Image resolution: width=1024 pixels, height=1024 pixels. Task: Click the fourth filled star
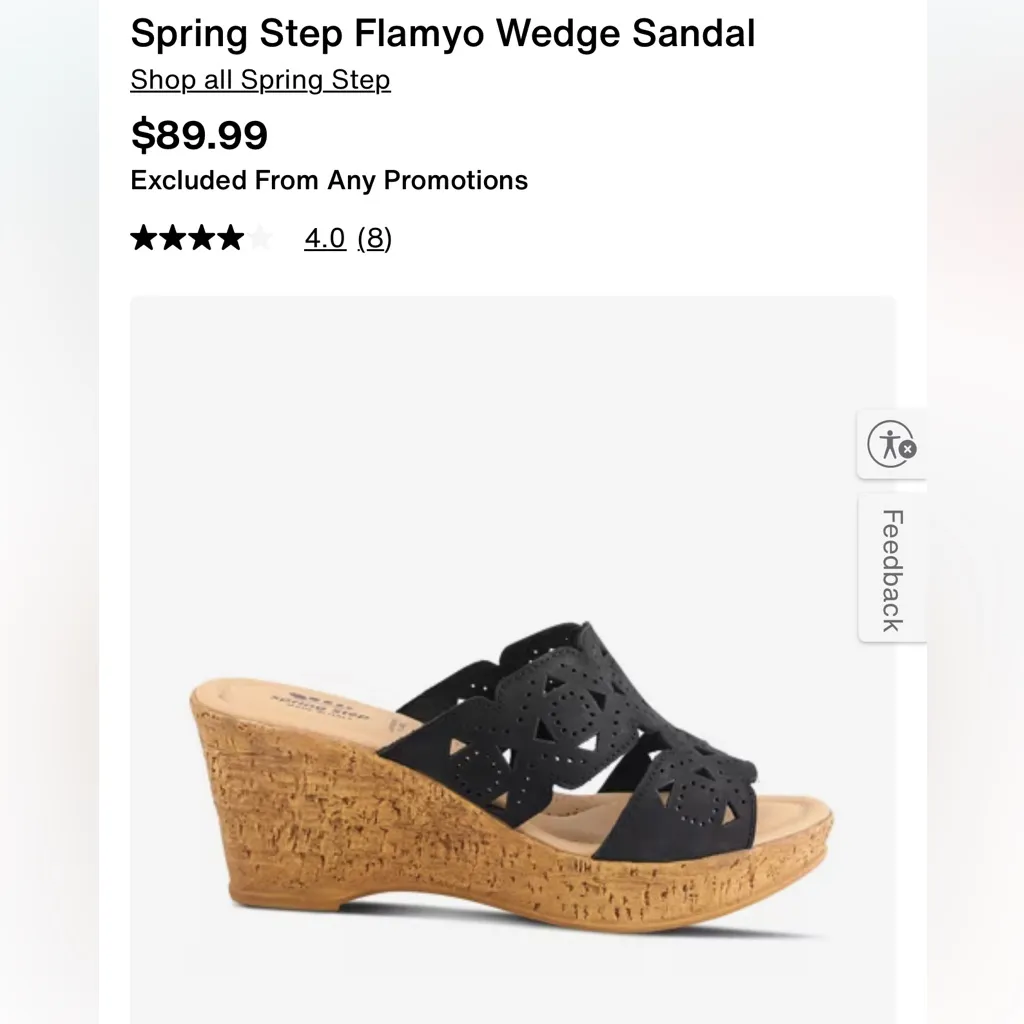tap(230, 238)
